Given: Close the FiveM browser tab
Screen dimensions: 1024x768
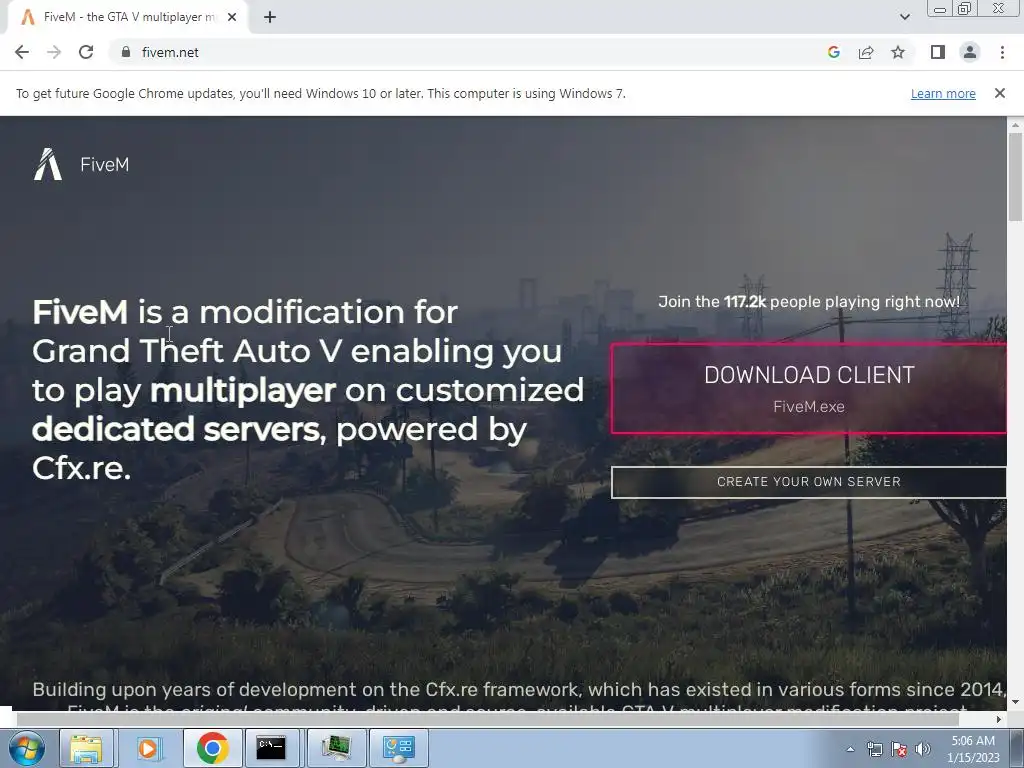Looking at the screenshot, I should pyautogui.click(x=232, y=18).
